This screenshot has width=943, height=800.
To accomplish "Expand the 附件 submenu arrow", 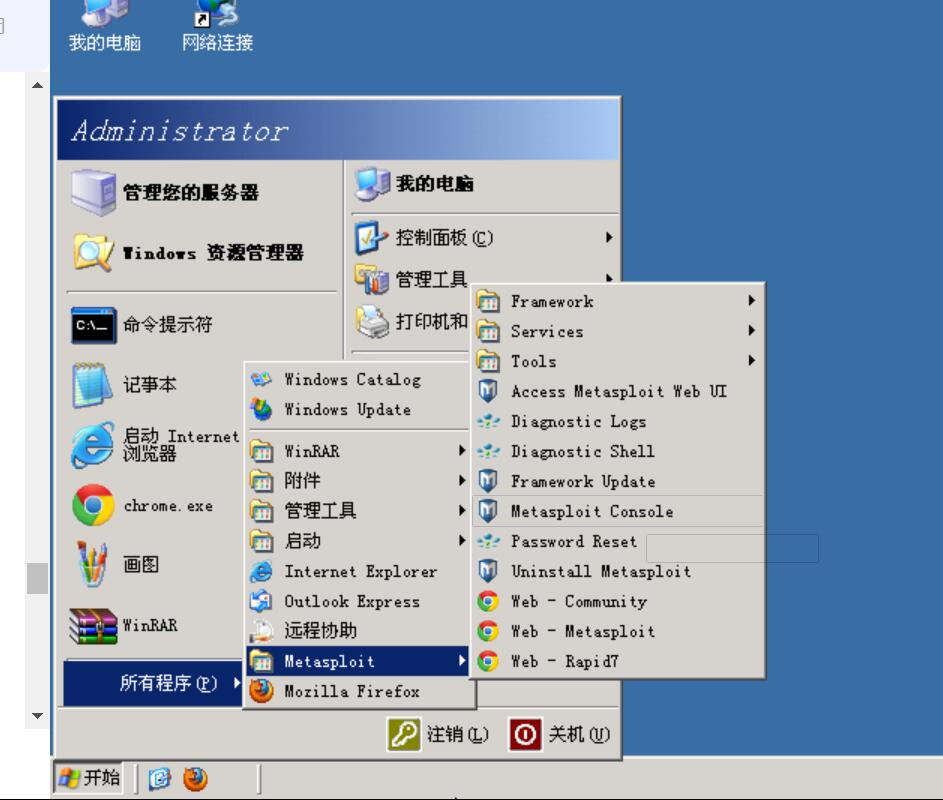I will 461,480.
